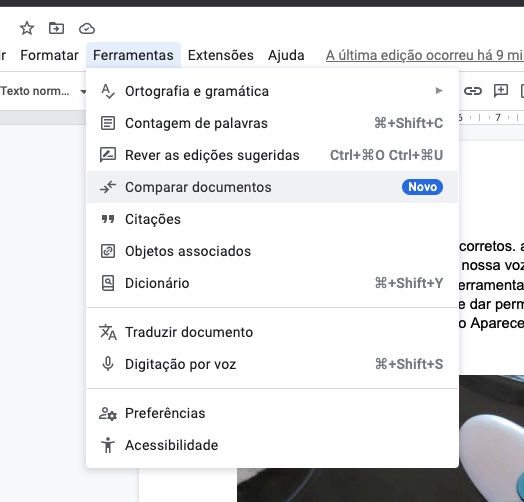The height and width of the screenshot is (502, 524).
Task: Click the add comment icon in toolbar
Action: click(x=501, y=91)
